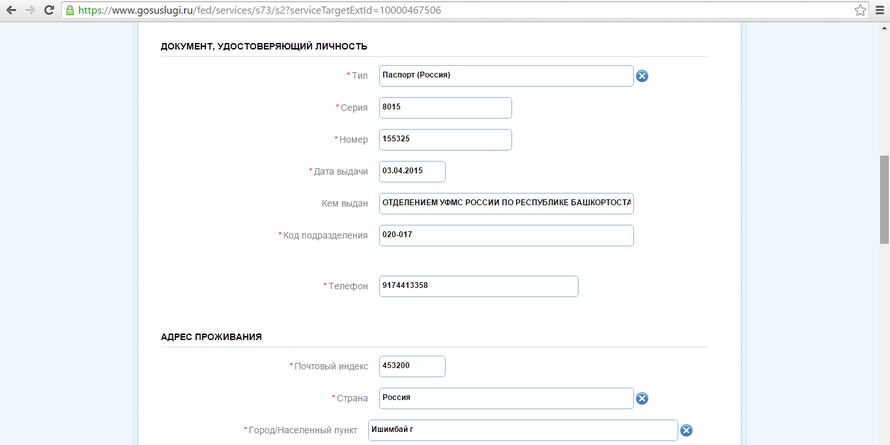Clear the Город/Населенный пункт field using X icon
Viewport: 890px width, 445px height.
point(686,431)
